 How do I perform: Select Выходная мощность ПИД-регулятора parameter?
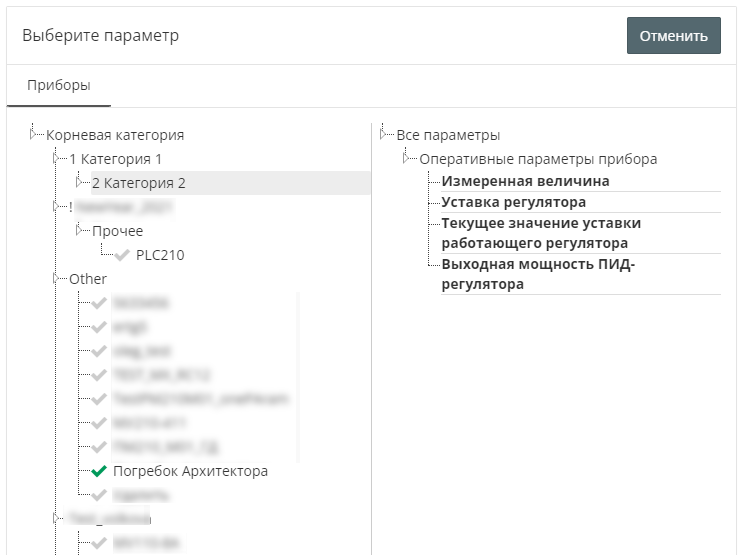pyautogui.click(x=538, y=274)
